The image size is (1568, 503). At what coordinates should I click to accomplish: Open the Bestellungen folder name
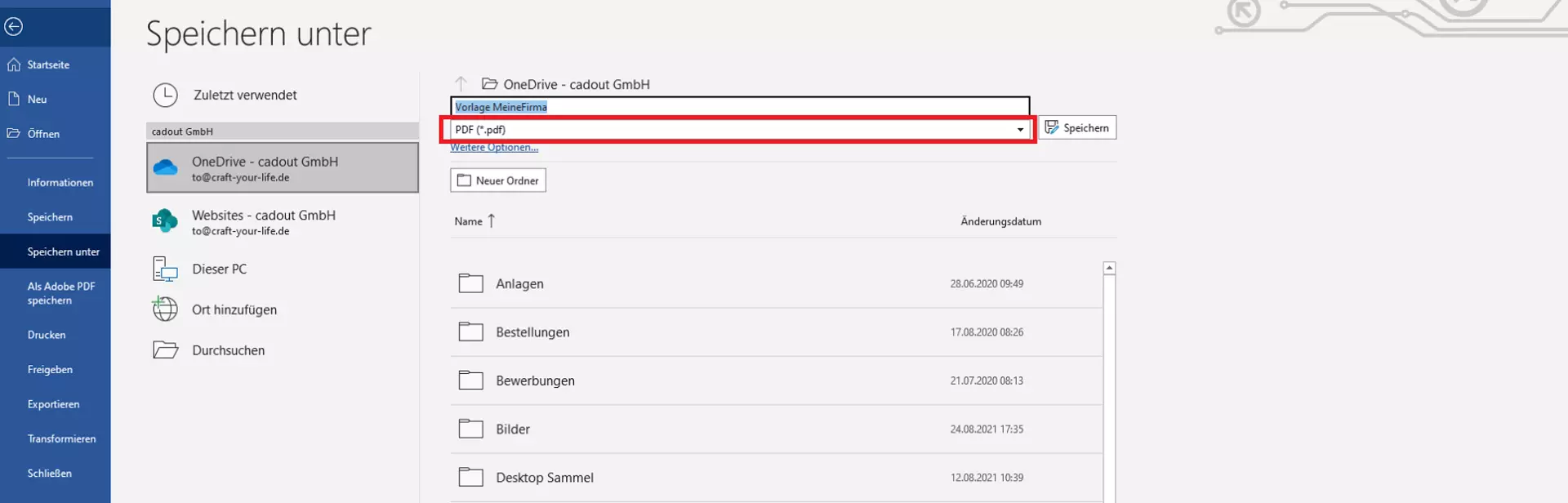click(532, 332)
